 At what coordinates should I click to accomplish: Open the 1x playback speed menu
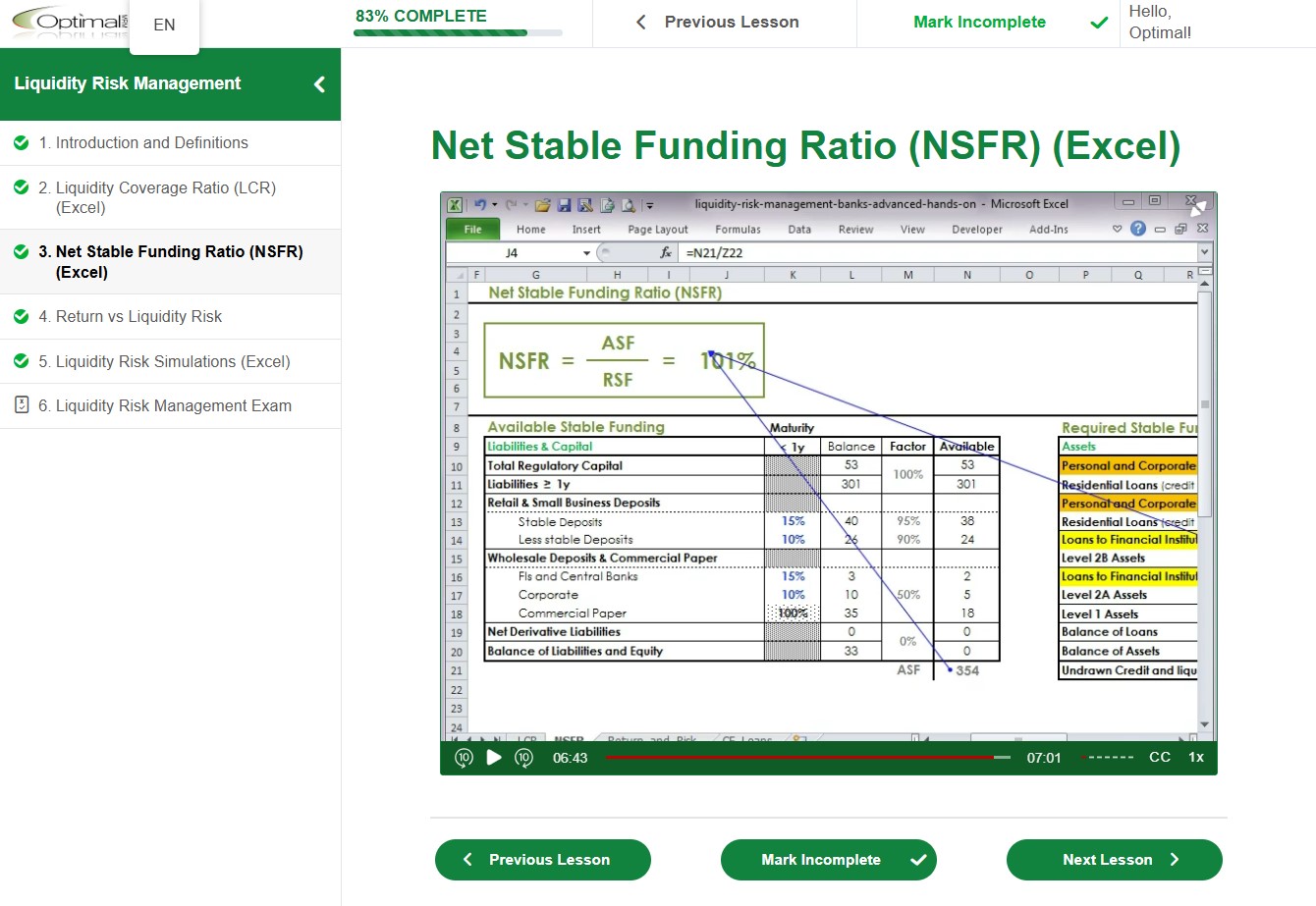(1196, 758)
